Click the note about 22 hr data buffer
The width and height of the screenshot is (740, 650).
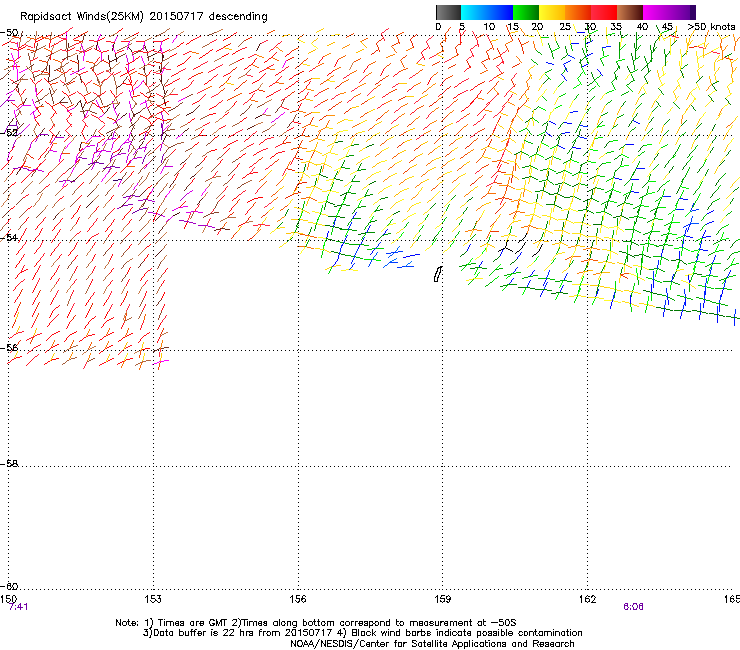(x=362, y=633)
